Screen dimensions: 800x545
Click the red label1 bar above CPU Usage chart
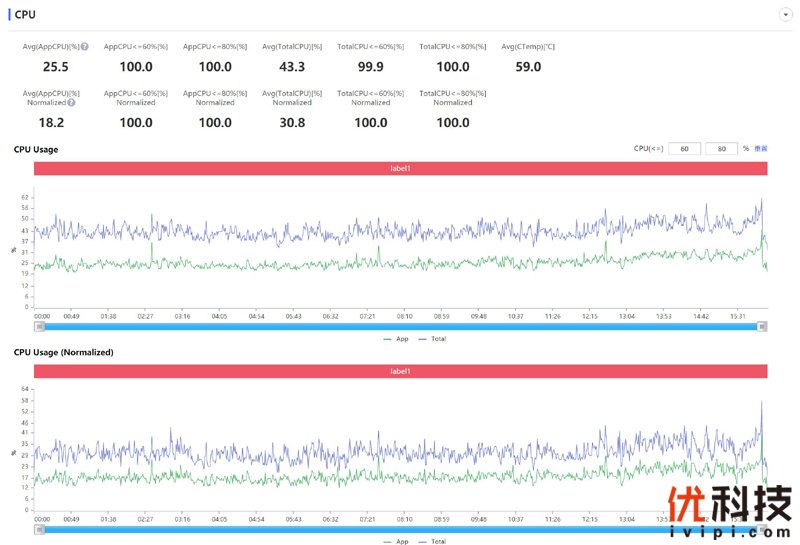click(400, 169)
